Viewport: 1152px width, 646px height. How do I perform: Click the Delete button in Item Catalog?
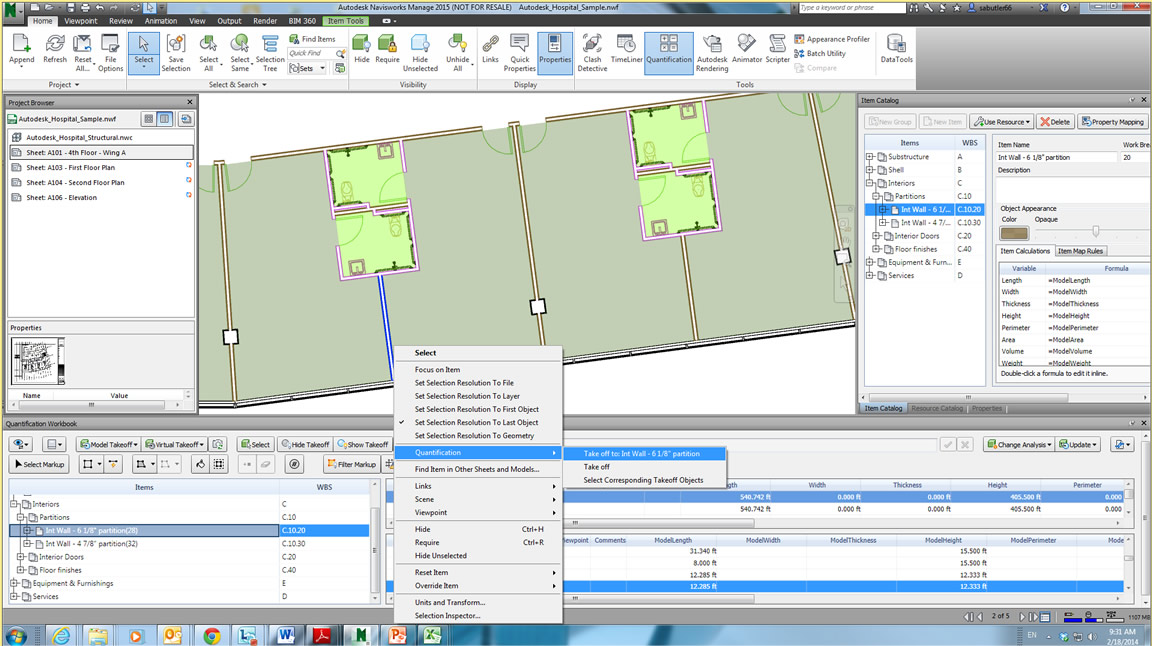click(x=1055, y=122)
